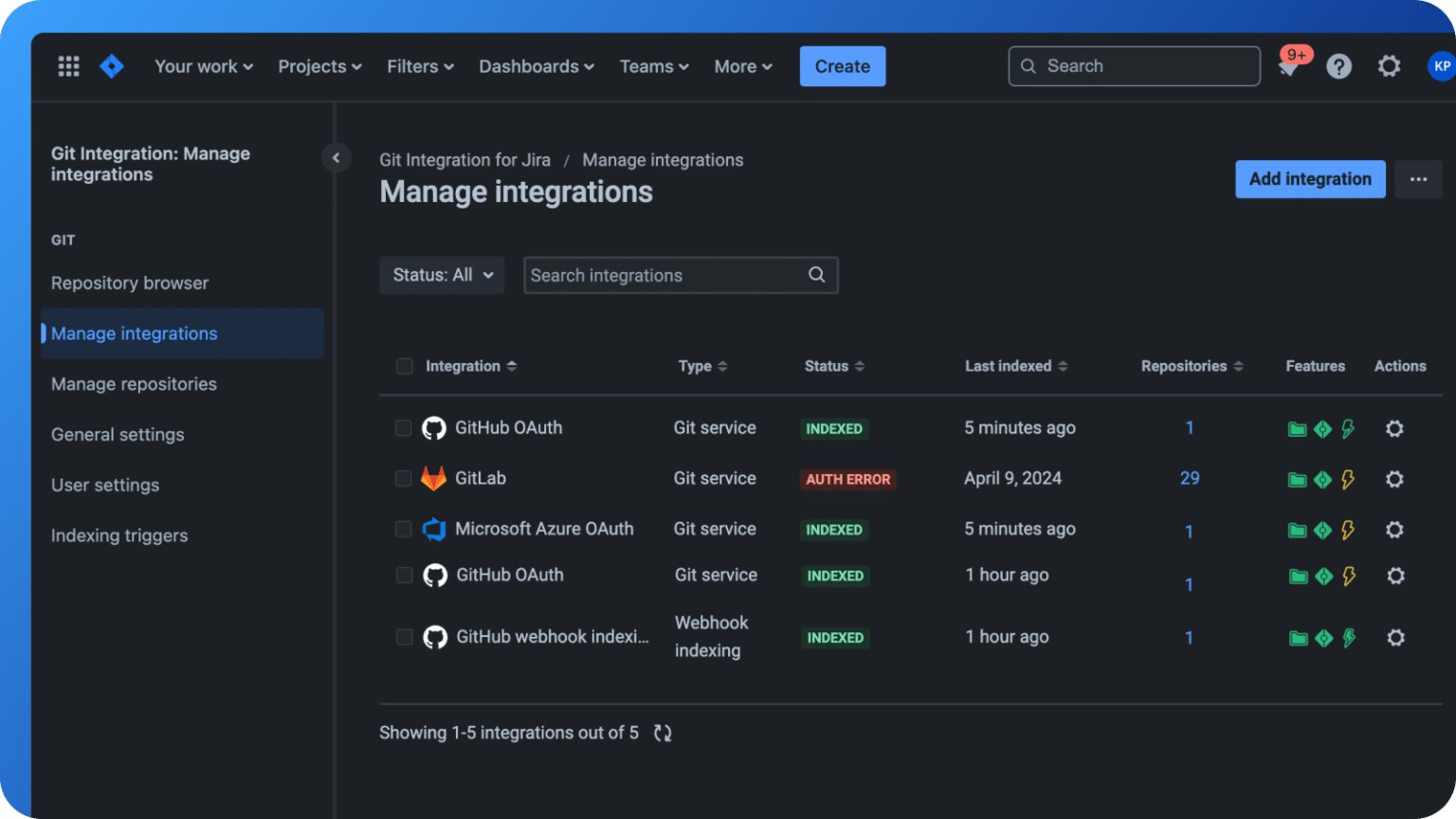Viewport: 1456px width, 819px height.
Task: Click the Jira logo icon
Action: [112, 66]
